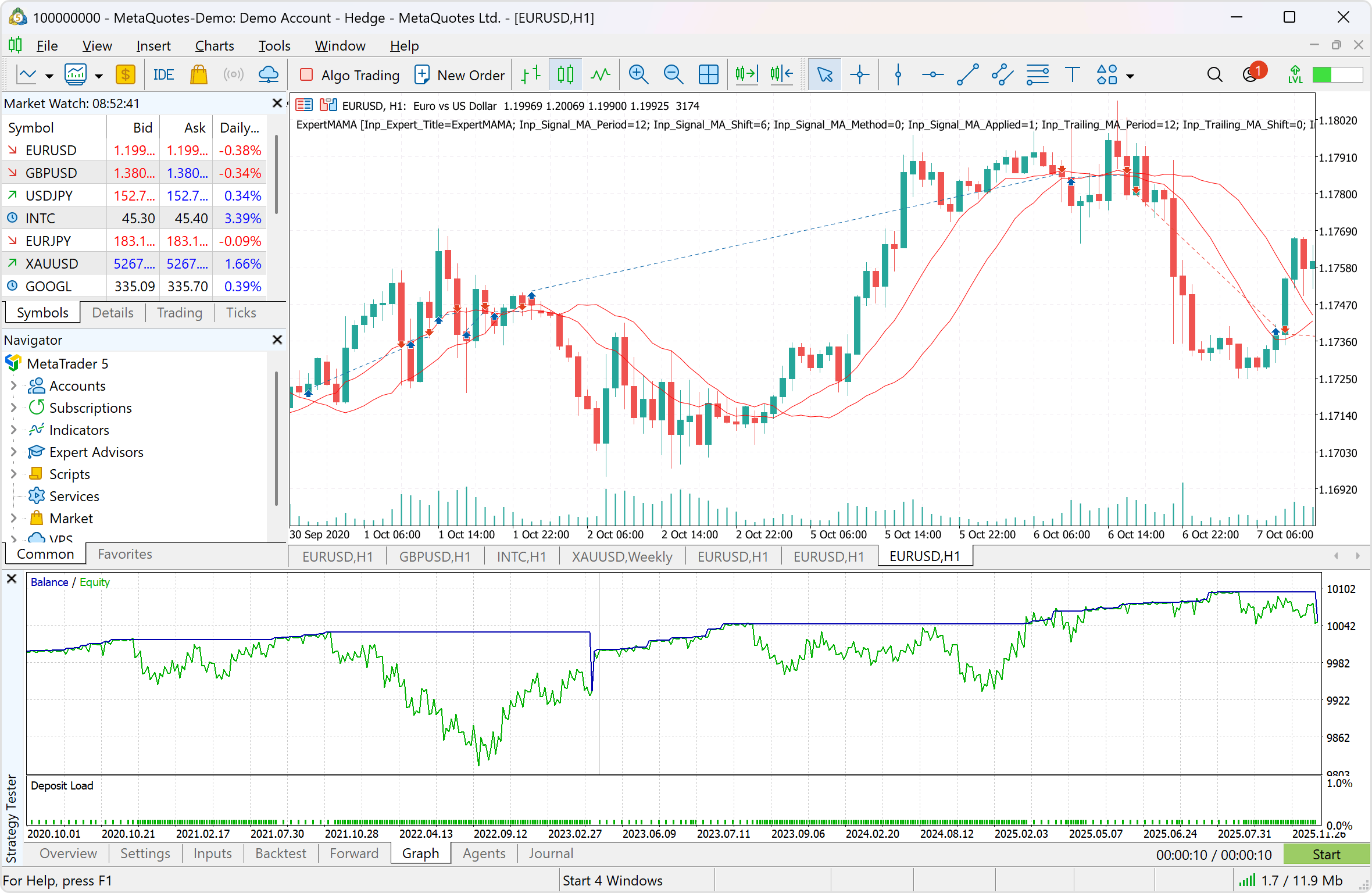
Task: Toggle the Algo Trading button
Action: [349, 74]
